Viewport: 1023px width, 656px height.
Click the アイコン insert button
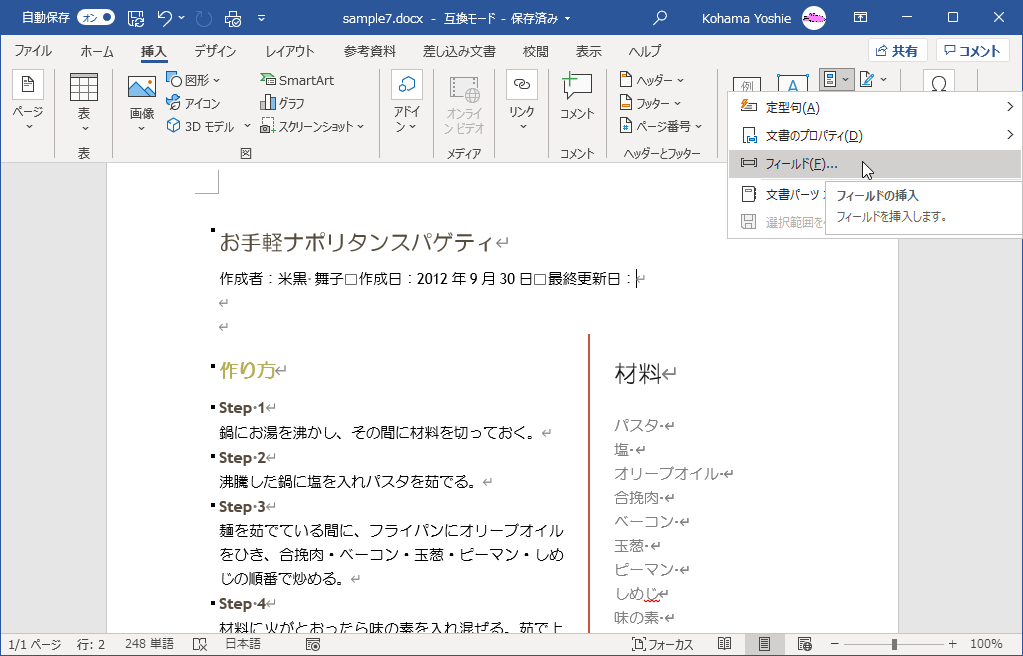click(x=193, y=103)
